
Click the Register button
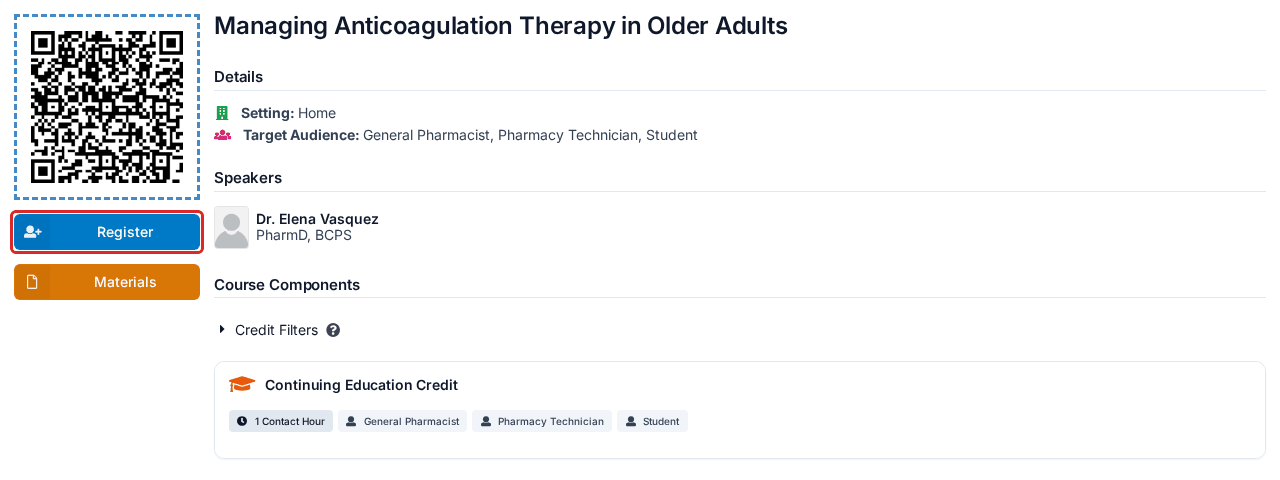pyautogui.click(x=107, y=232)
